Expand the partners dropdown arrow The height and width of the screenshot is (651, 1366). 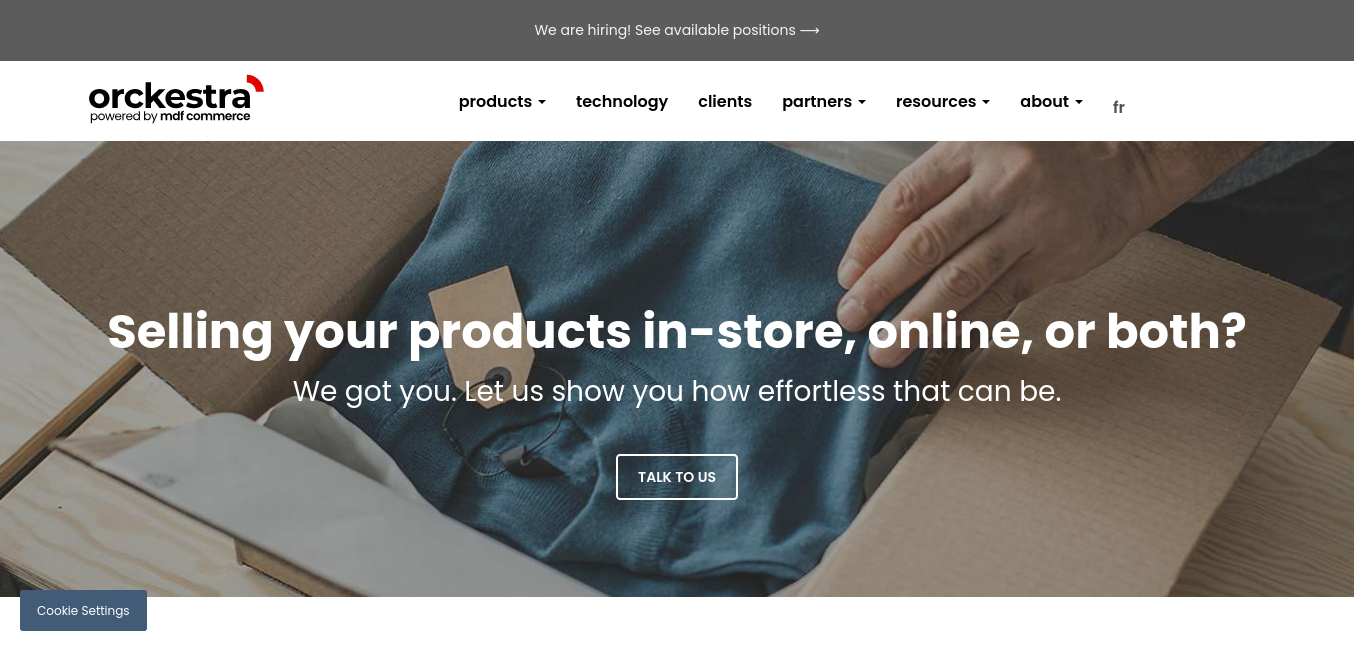click(862, 102)
